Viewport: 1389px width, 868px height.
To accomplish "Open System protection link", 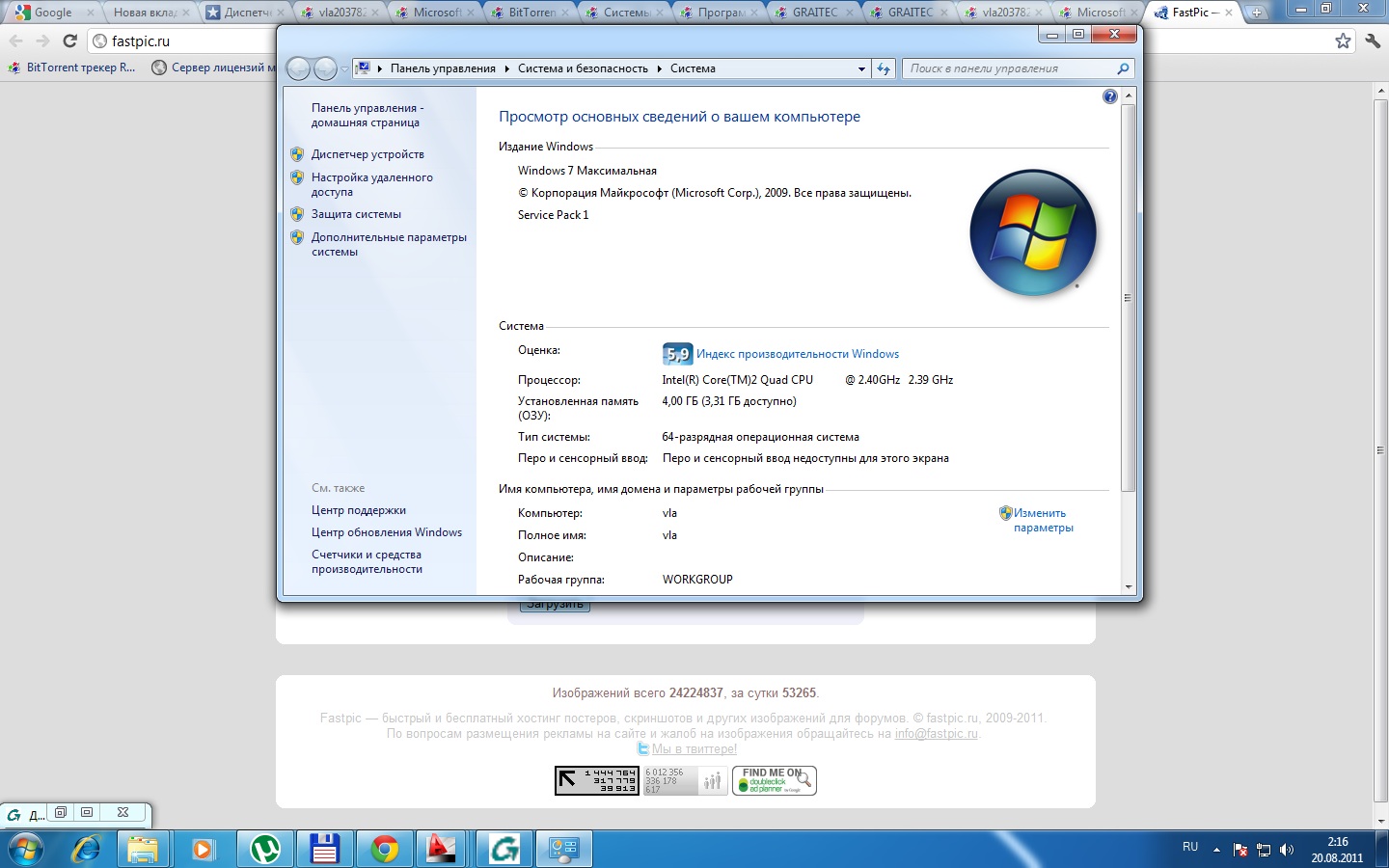I will [x=356, y=214].
